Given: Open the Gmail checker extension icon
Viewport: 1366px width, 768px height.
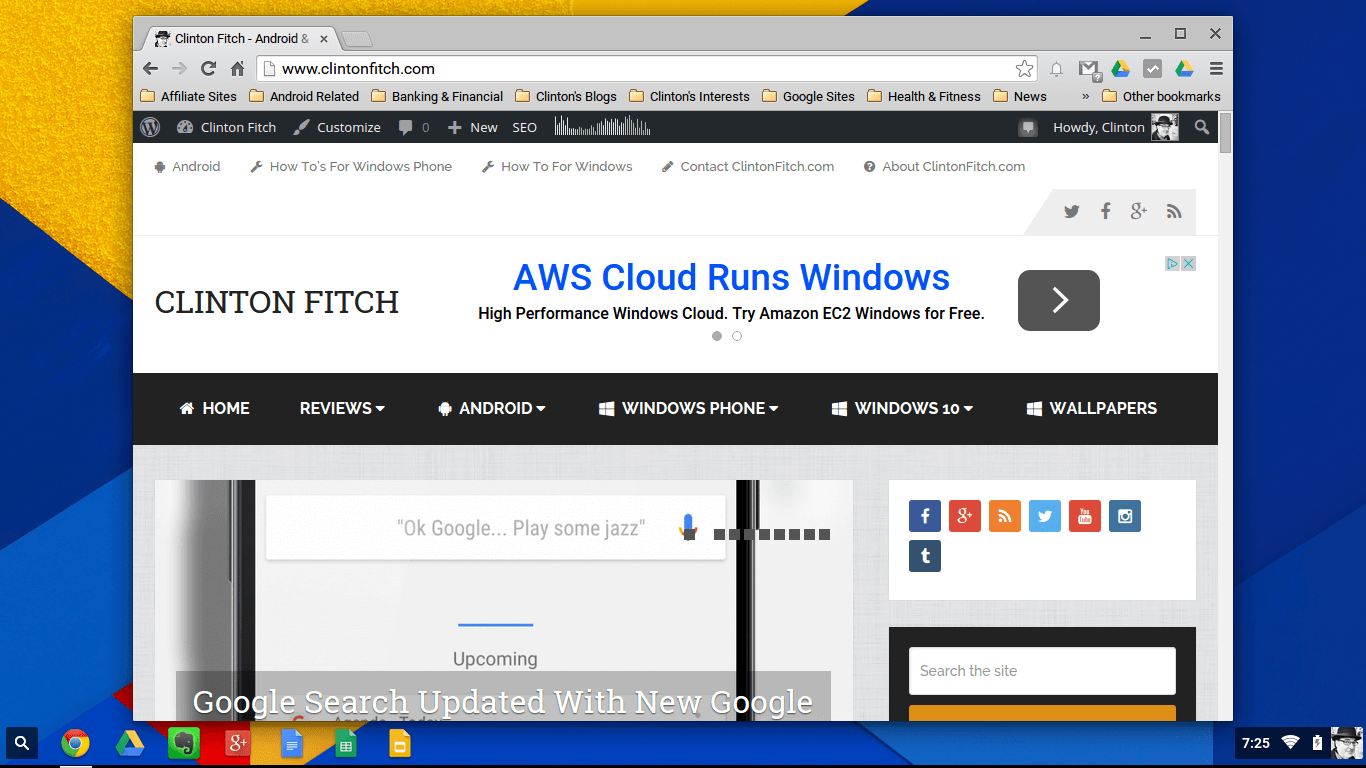Looking at the screenshot, I should pos(1089,69).
